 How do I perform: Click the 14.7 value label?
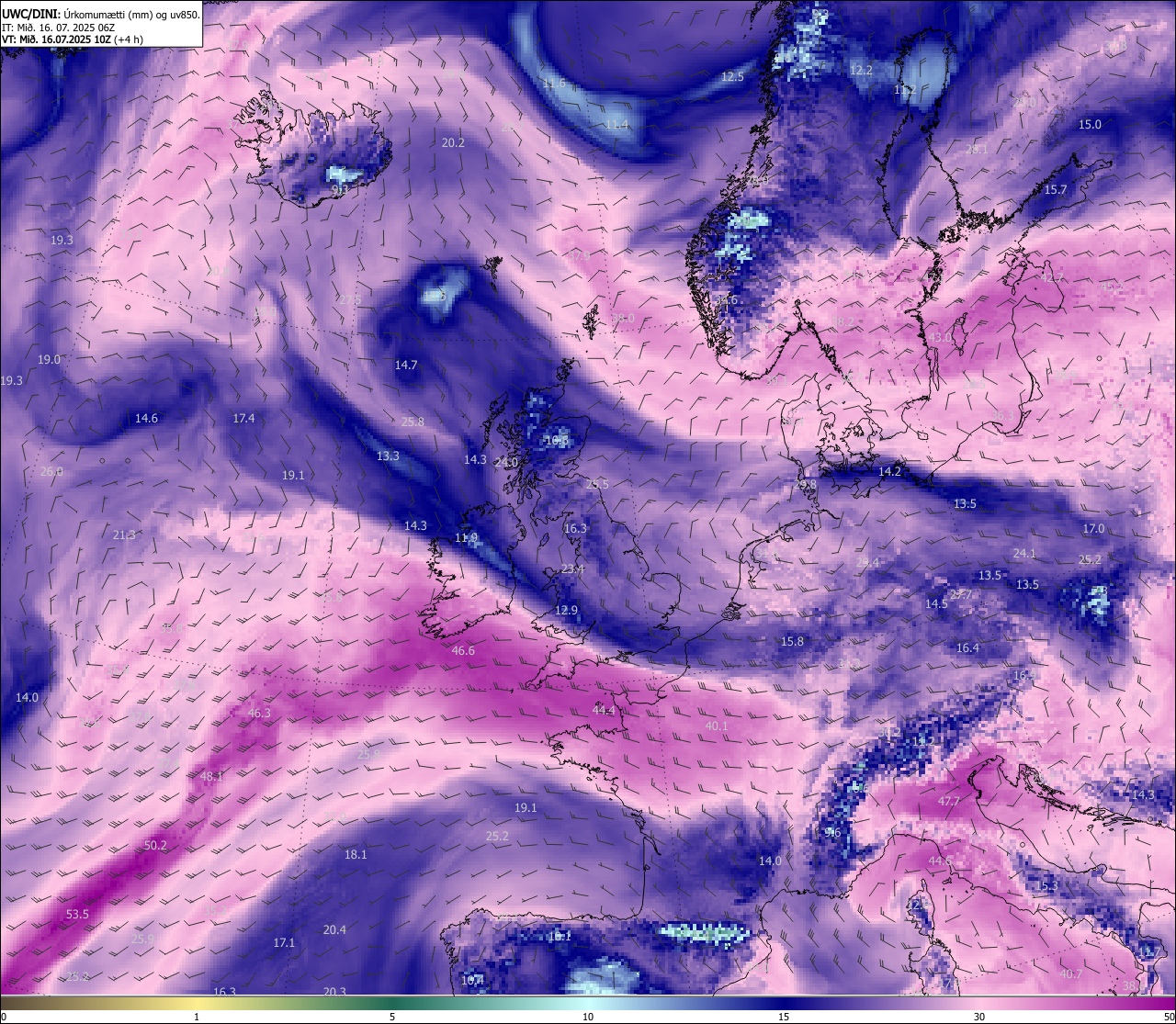click(x=406, y=365)
